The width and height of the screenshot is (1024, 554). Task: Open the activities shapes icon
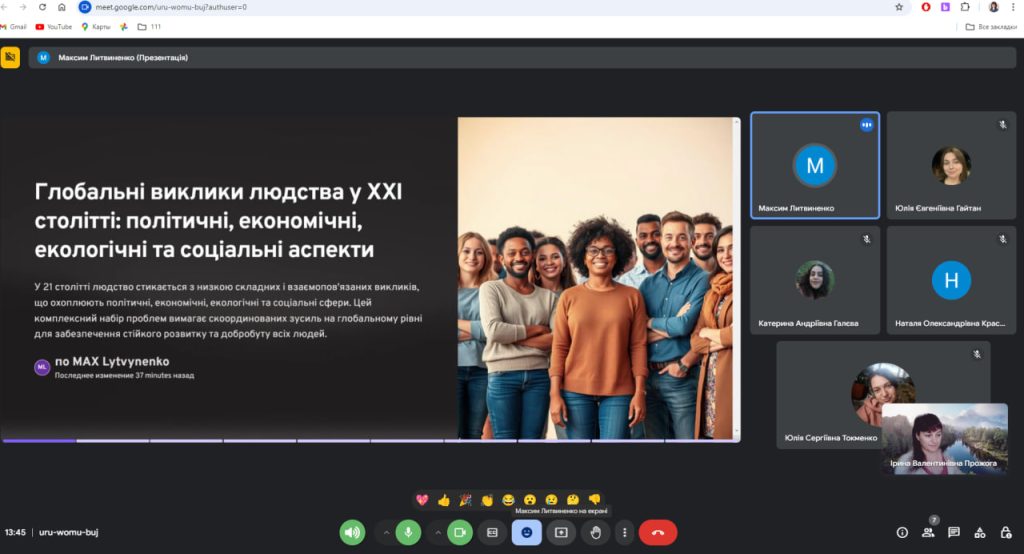(979, 533)
